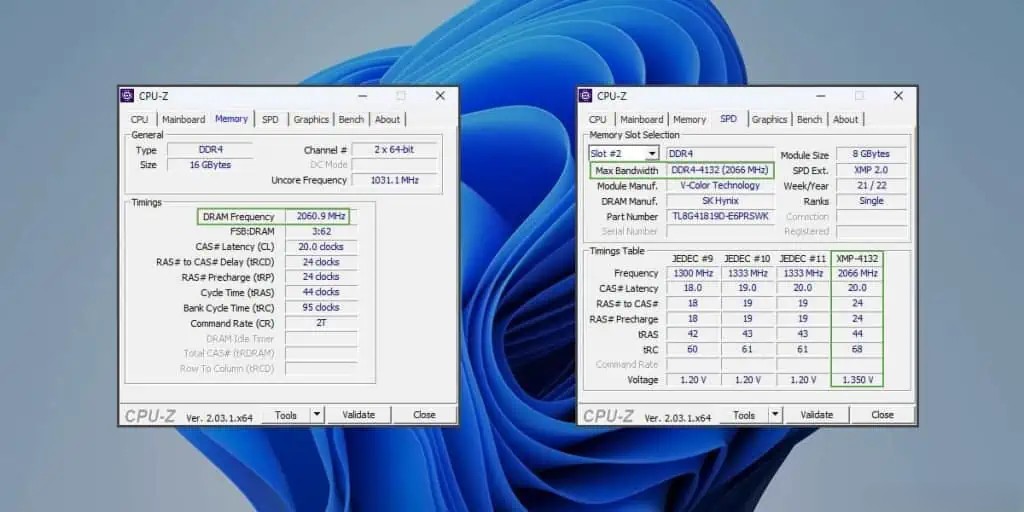This screenshot has width=1024, height=512.
Task: Open About tab in left CPU-Z window
Action: coord(387,120)
